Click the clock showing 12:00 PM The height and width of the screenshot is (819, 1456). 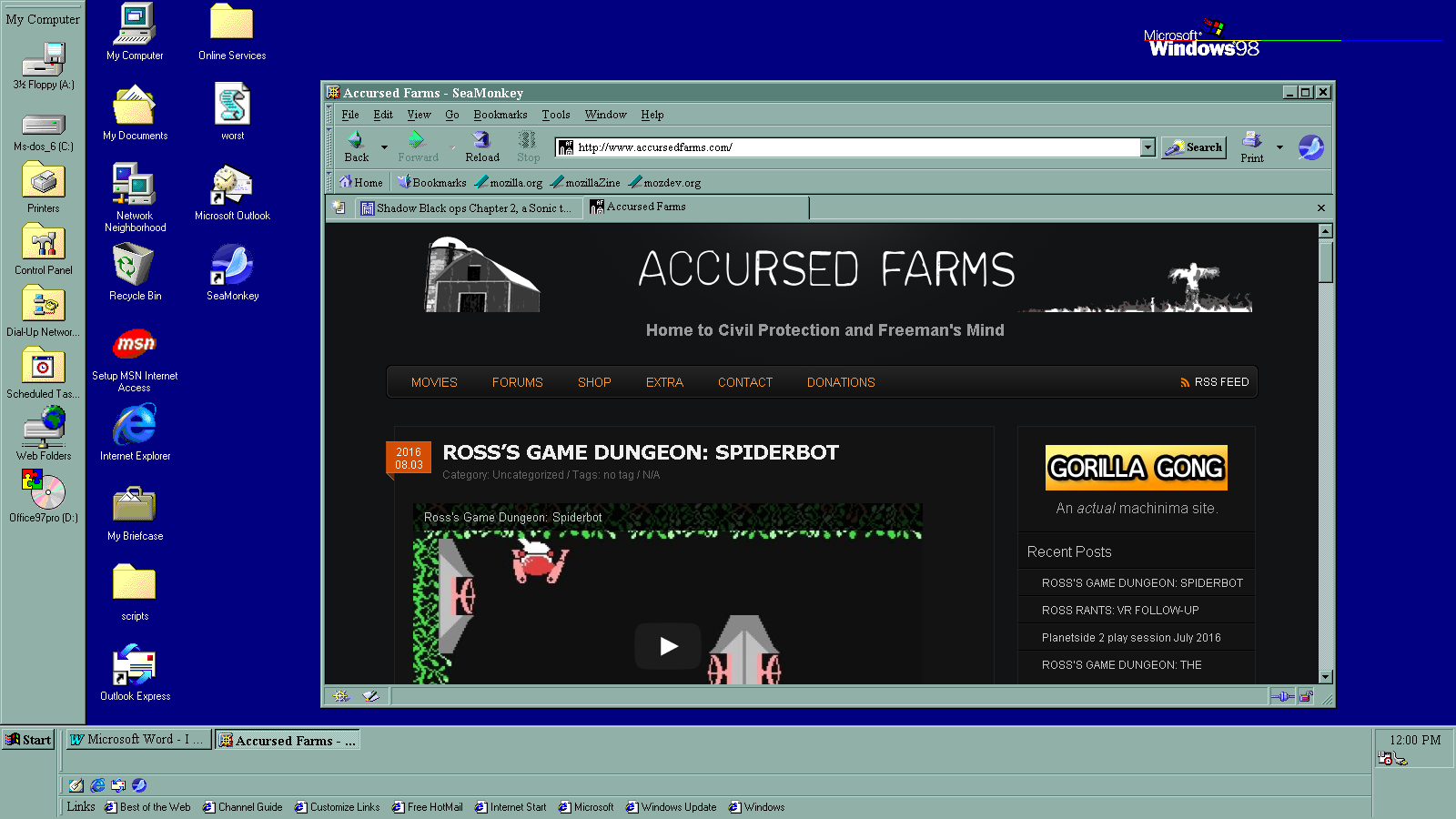[1415, 740]
